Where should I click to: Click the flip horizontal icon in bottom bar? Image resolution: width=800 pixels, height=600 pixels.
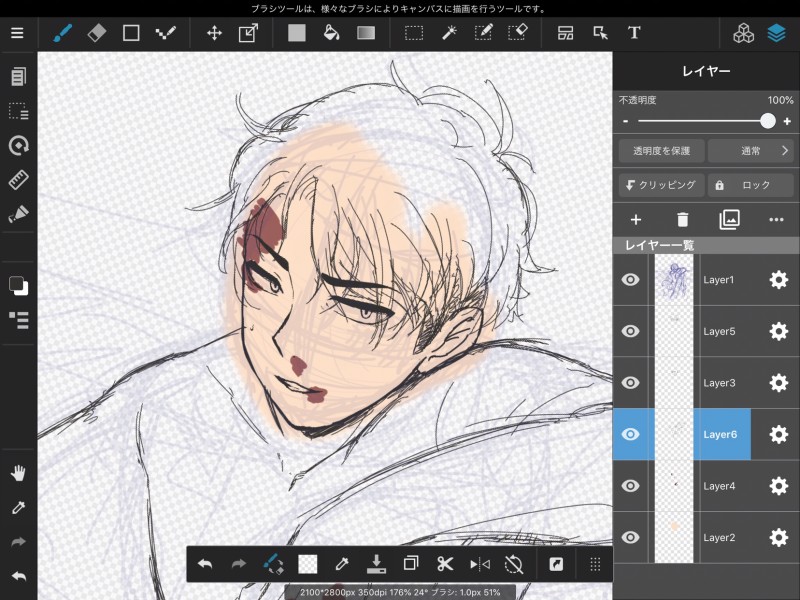(480, 564)
